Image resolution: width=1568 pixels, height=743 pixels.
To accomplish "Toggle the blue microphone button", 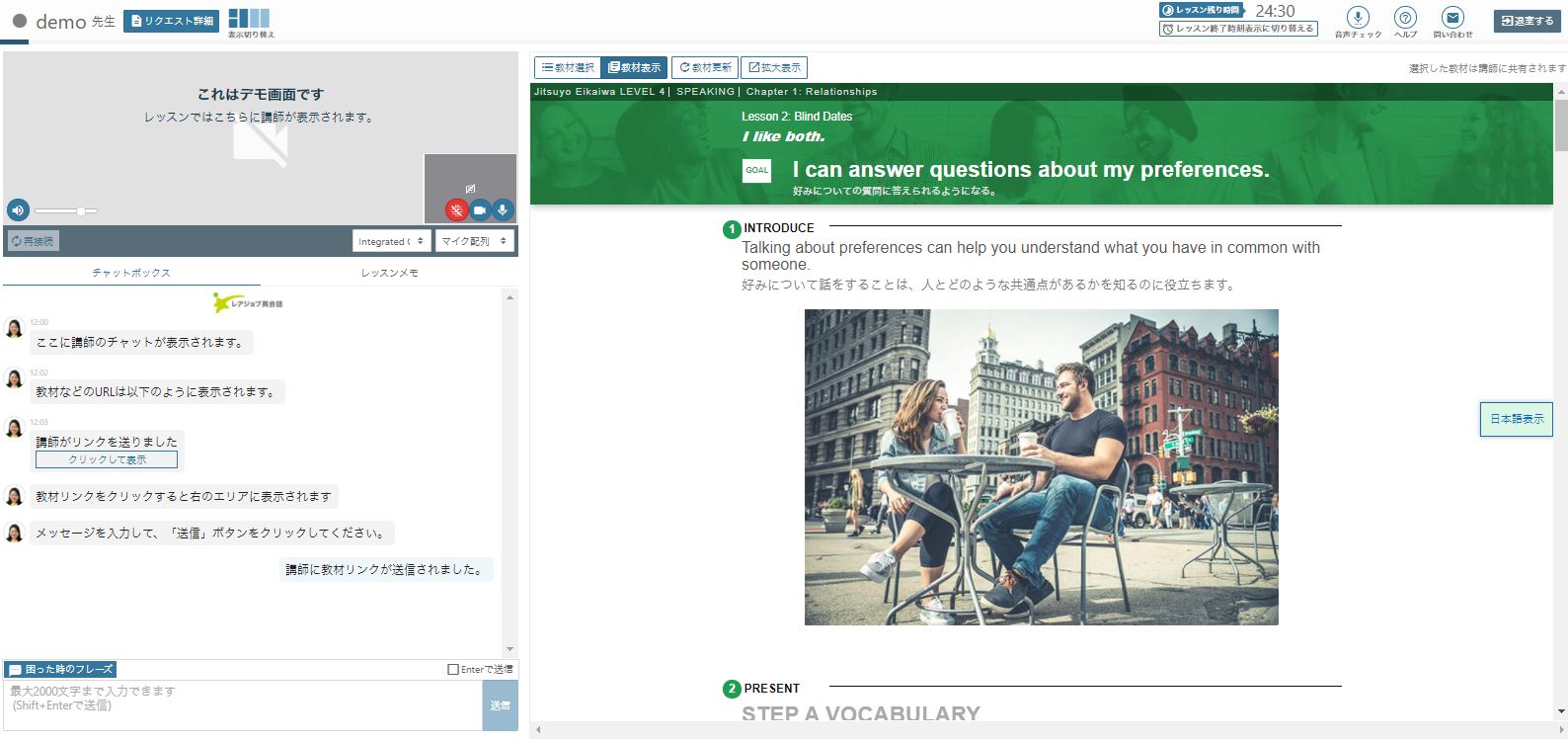I will (503, 210).
